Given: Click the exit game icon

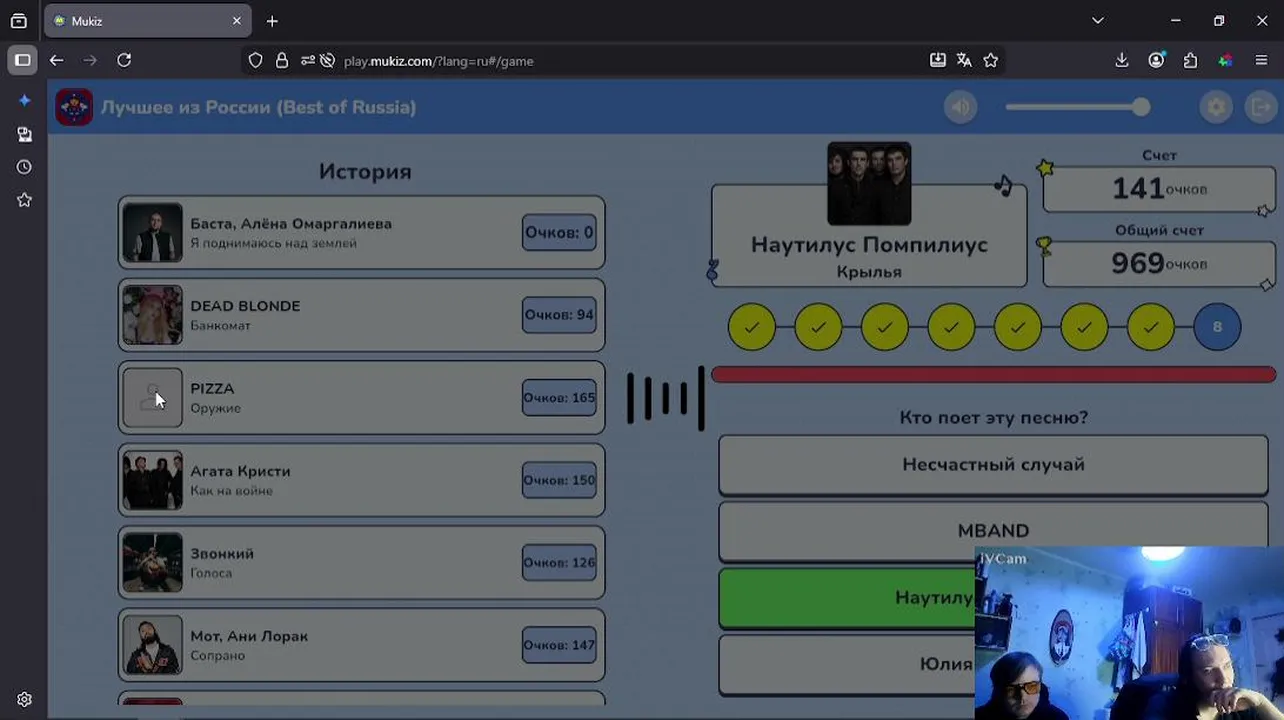Looking at the screenshot, I should pyautogui.click(x=1261, y=107).
